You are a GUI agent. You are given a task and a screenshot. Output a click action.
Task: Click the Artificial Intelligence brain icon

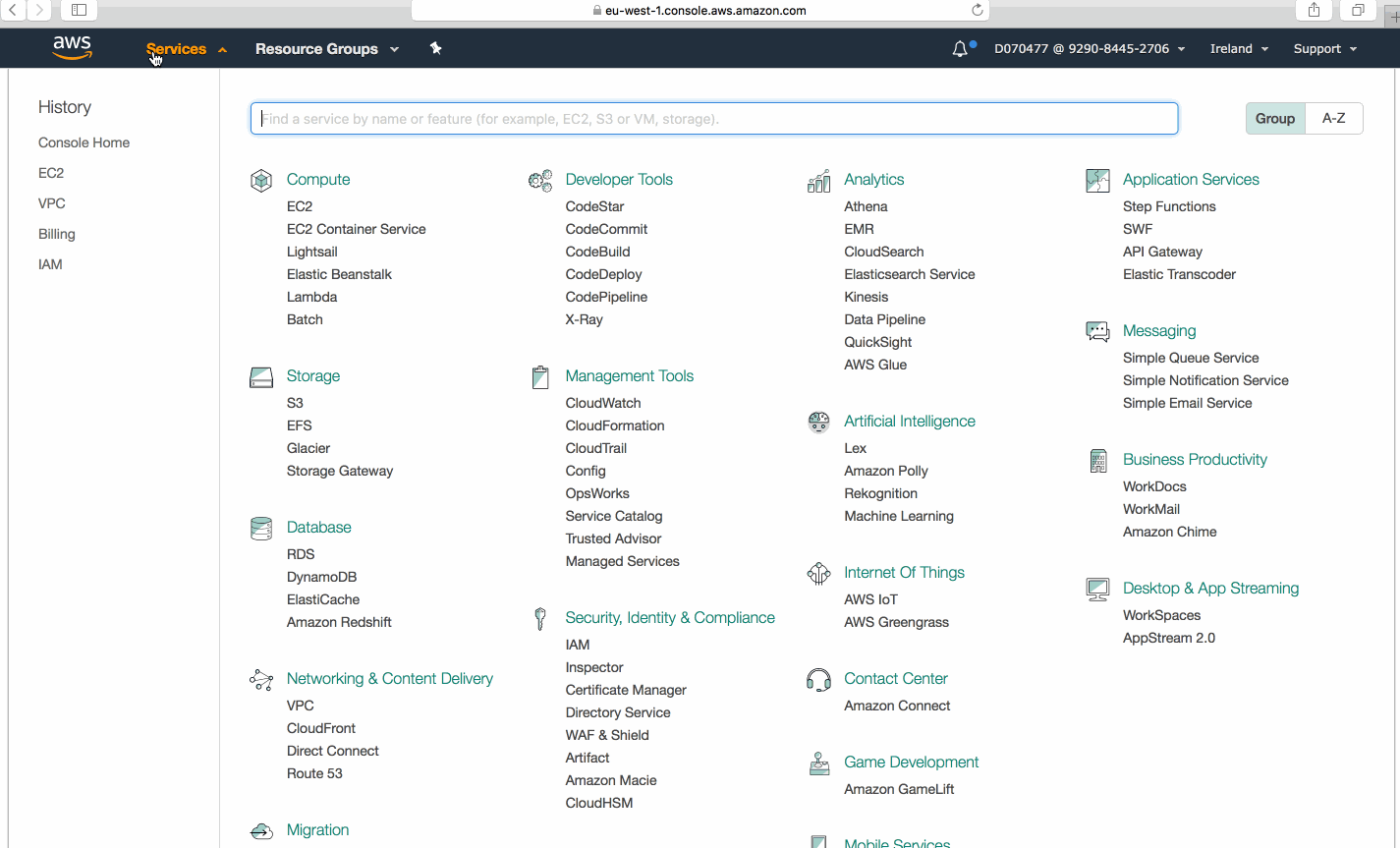[818, 422]
